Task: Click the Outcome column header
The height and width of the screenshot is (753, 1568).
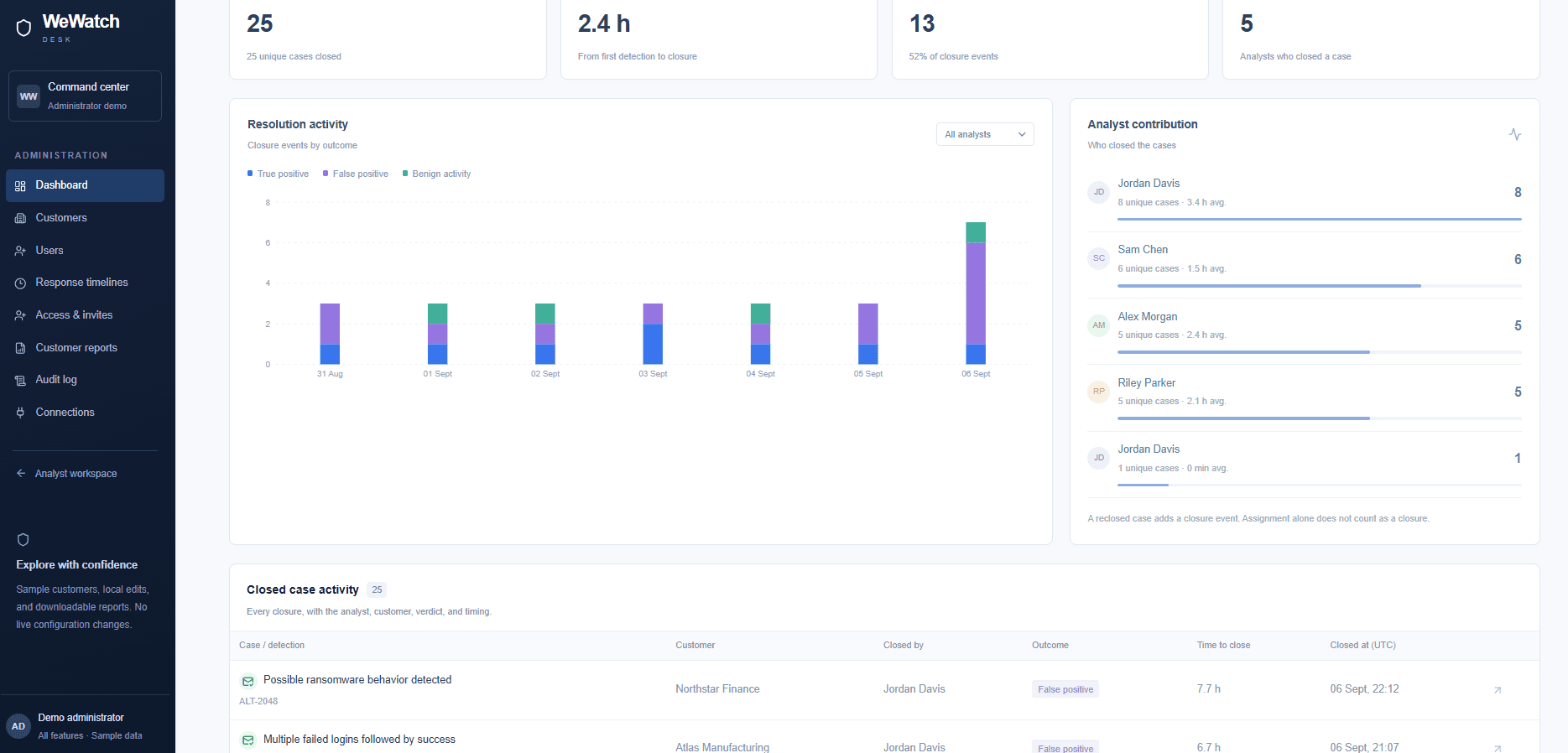Action: (1050, 645)
